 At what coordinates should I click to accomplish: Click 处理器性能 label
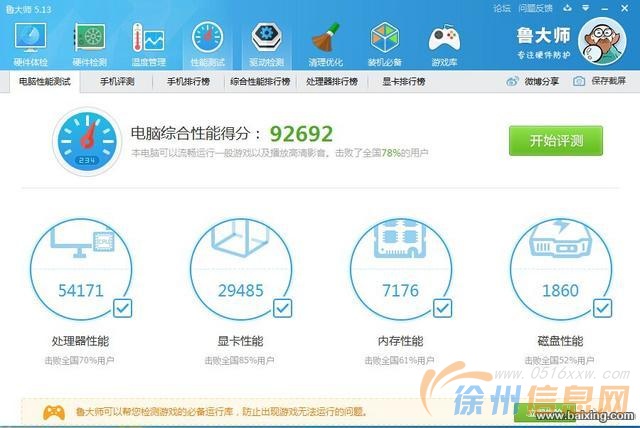click(80, 341)
